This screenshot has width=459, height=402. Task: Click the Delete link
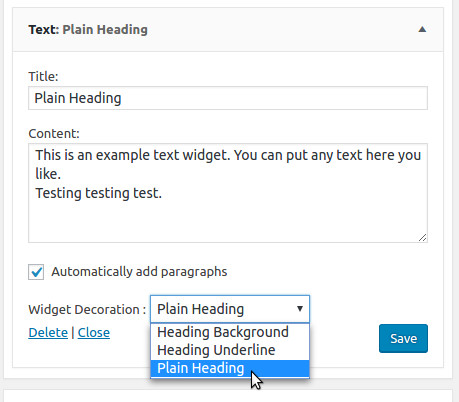coord(48,333)
